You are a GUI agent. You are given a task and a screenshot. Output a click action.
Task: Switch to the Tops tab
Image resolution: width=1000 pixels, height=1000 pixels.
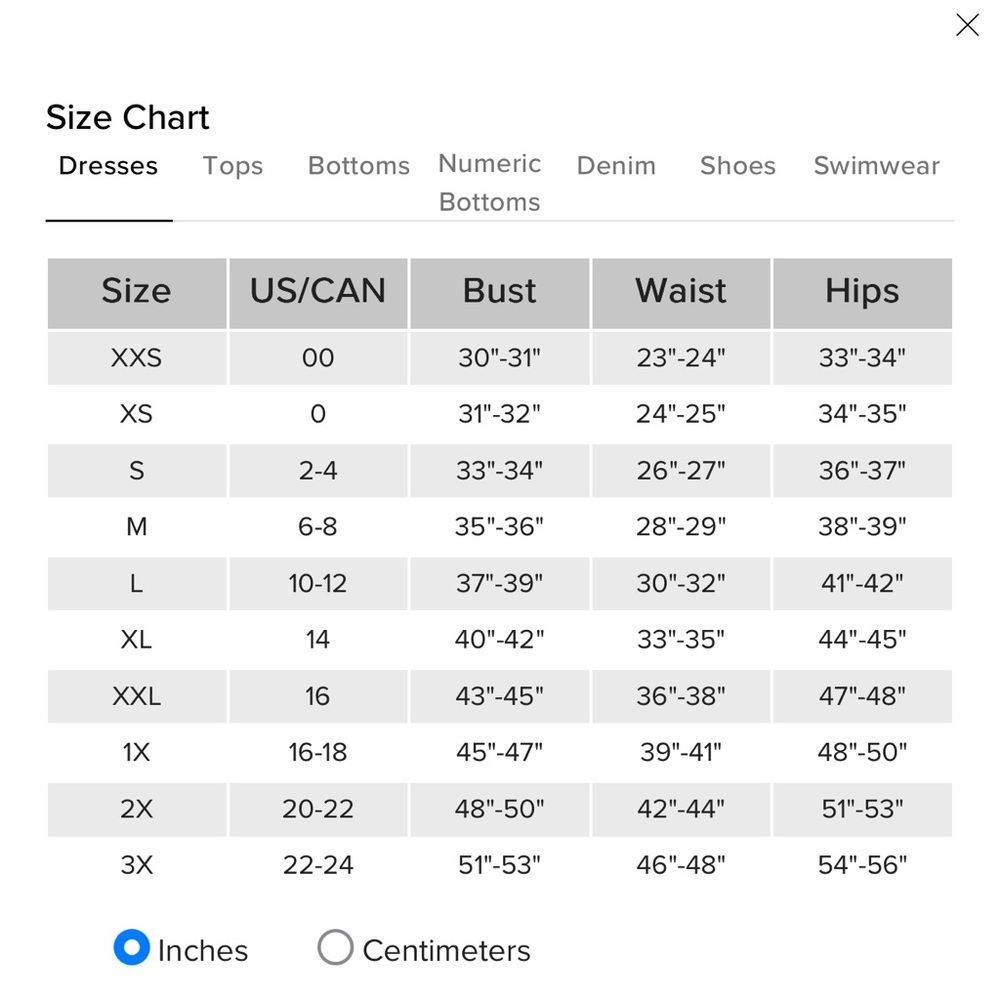click(233, 166)
